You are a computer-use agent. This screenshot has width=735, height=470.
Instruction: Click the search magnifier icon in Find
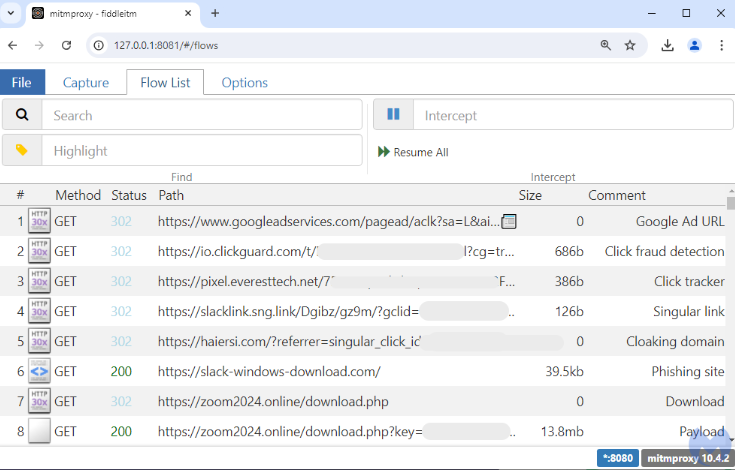tap(22, 114)
